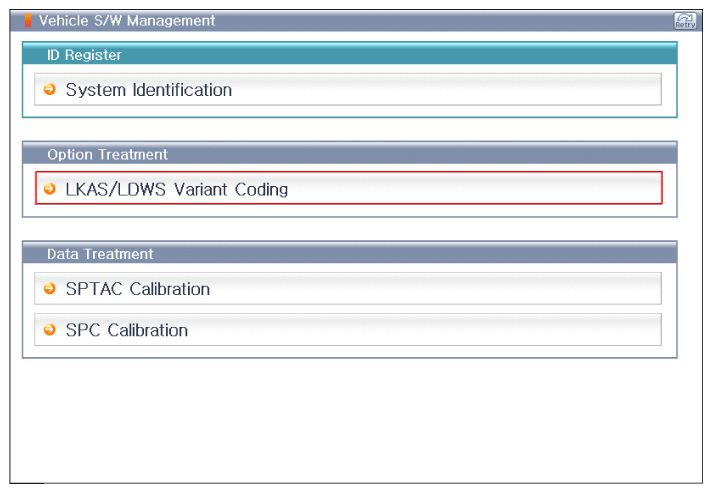Select LKAS/LDWS Variant Coding option
This screenshot has width=712, height=493.
176,189
